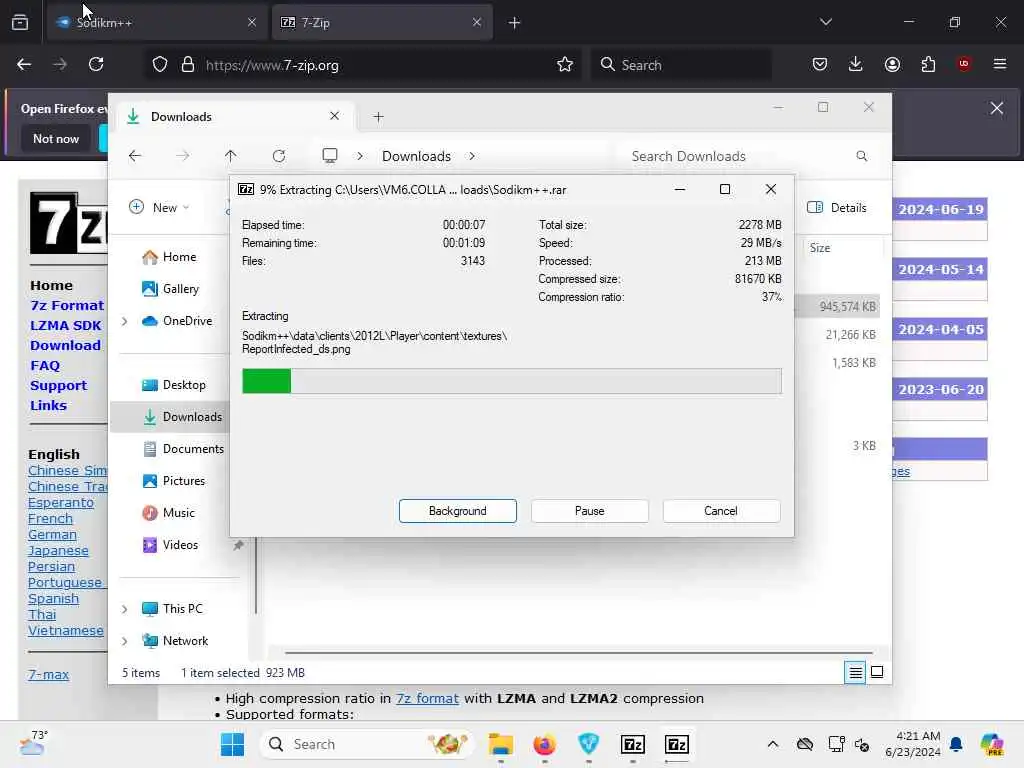
Task: Open the 7z format hyperlink
Action: (427, 698)
